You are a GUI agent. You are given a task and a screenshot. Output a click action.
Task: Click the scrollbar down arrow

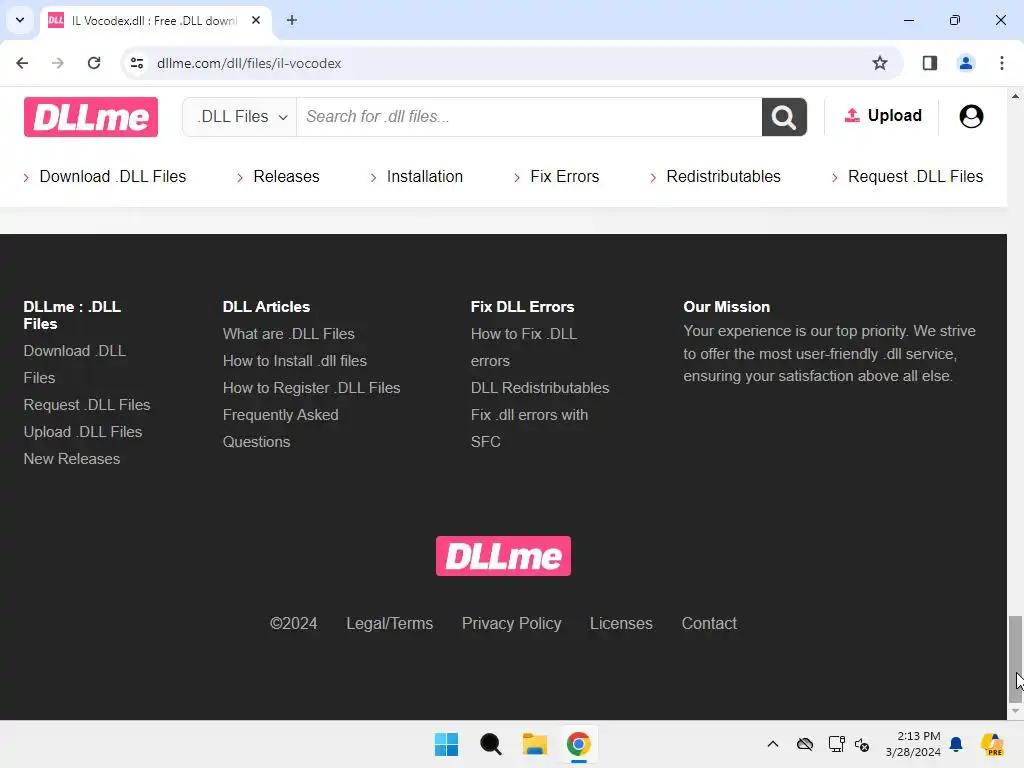coord(1015,711)
